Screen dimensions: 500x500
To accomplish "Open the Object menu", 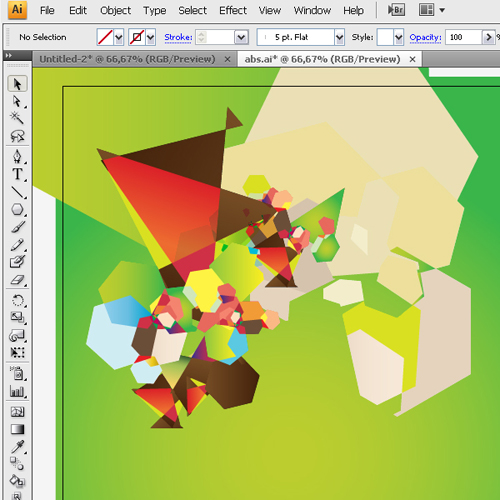I will coord(116,10).
